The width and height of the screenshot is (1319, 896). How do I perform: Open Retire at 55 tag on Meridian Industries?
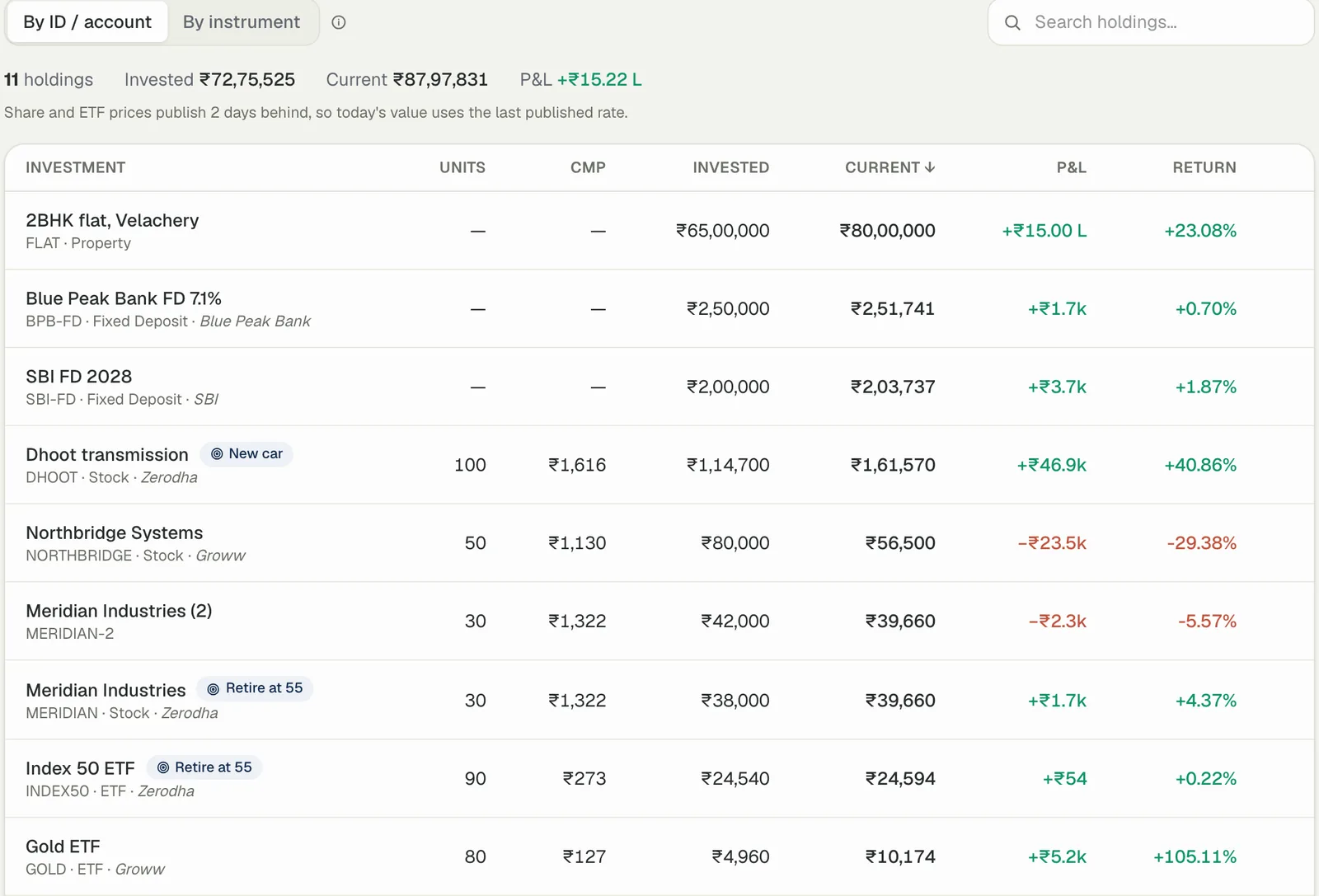tap(255, 688)
